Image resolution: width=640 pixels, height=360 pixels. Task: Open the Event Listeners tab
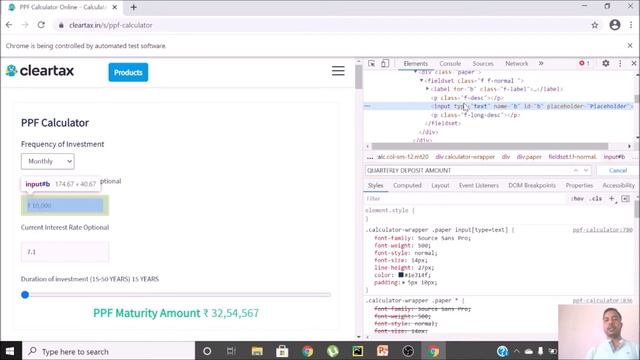[x=478, y=185]
